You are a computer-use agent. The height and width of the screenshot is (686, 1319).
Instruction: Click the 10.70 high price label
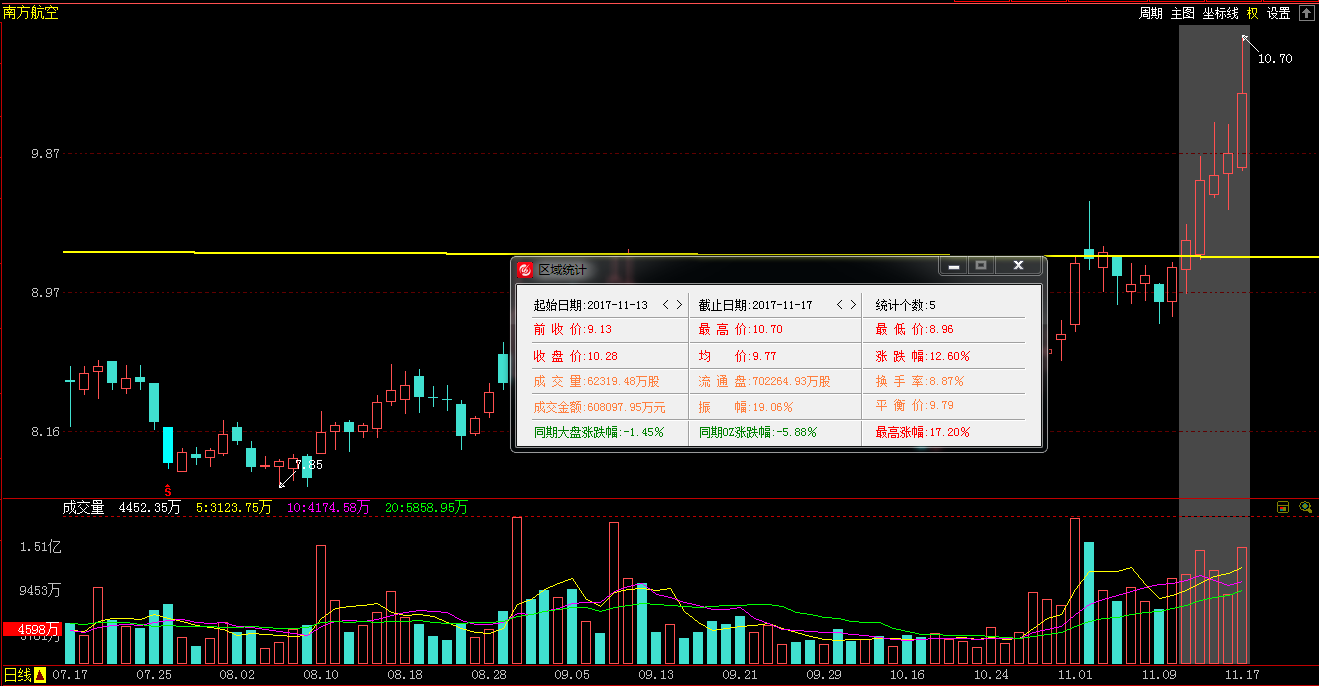pos(1275,59)
